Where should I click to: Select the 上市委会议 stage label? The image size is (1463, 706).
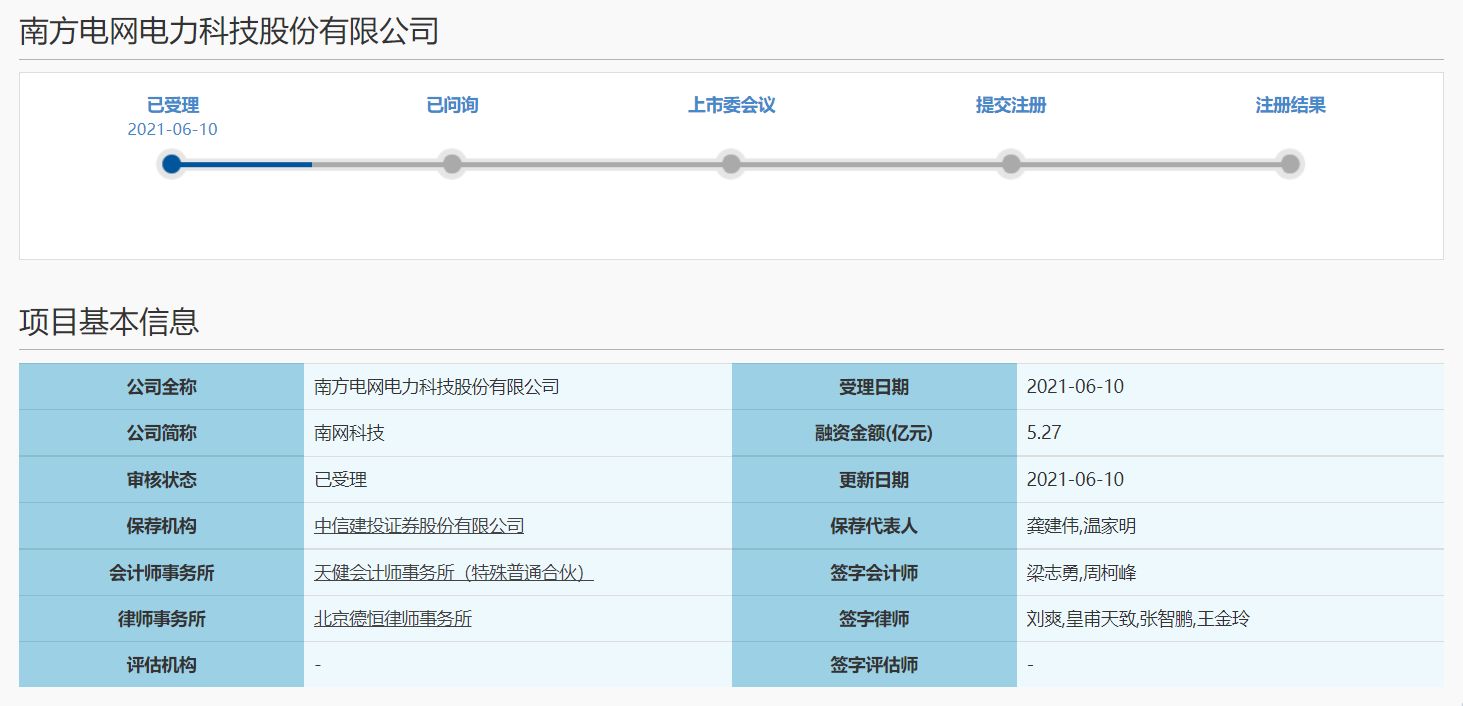pyautogui.click(x=731, y=105)
